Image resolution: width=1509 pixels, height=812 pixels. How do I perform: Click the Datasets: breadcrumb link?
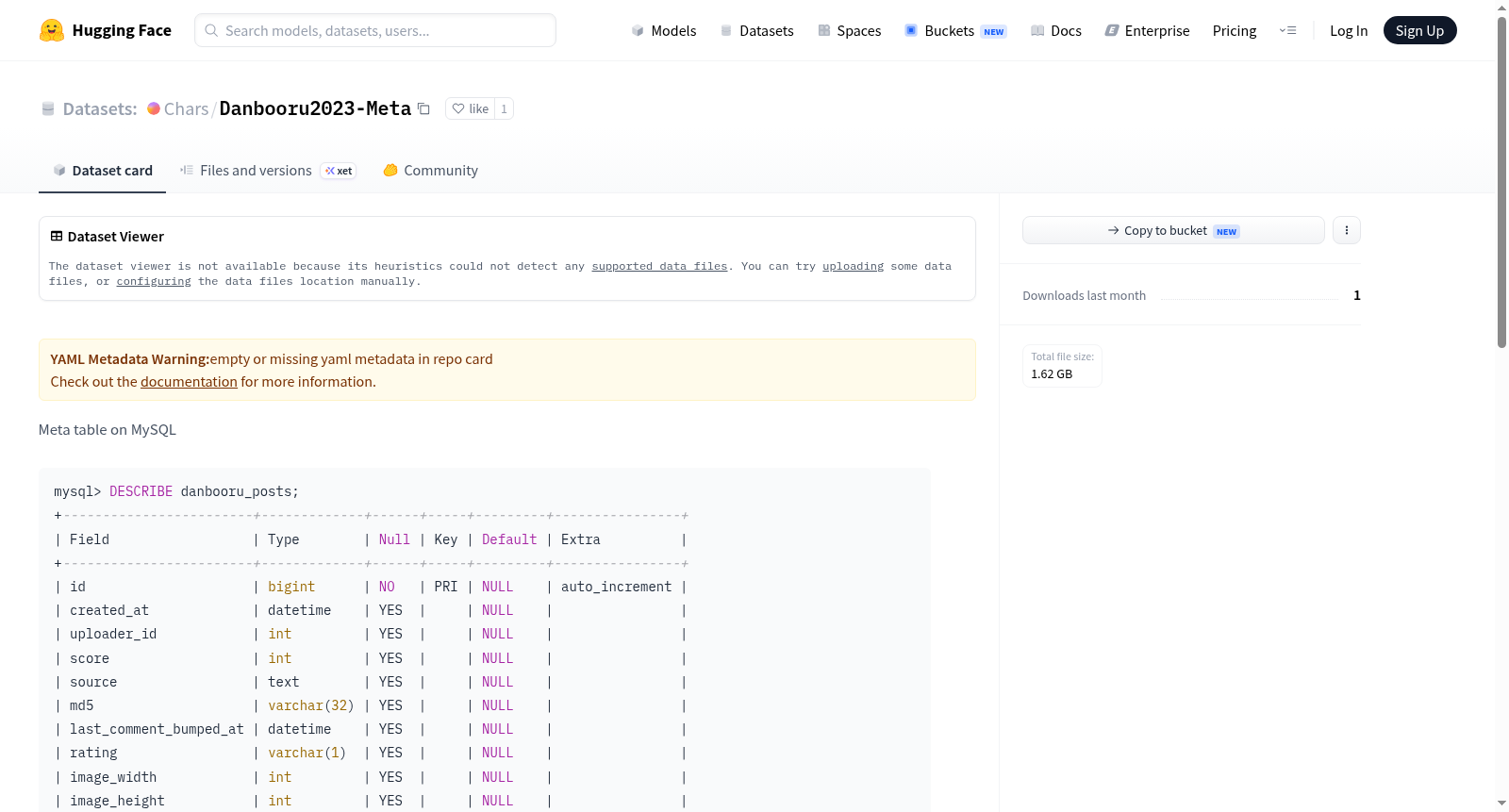point(100,108)
